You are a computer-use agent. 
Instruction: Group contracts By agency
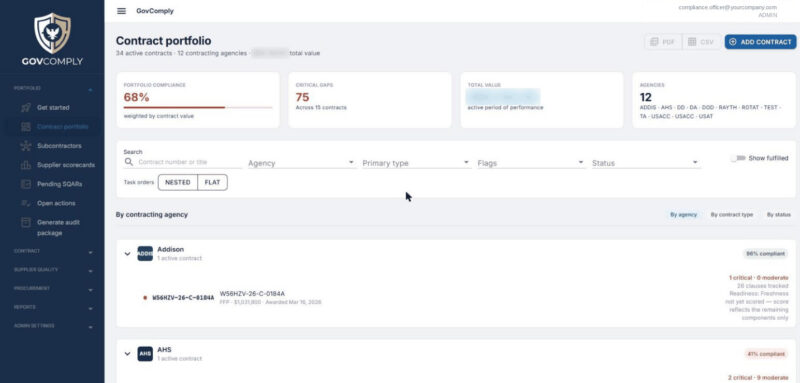[683, 215]
